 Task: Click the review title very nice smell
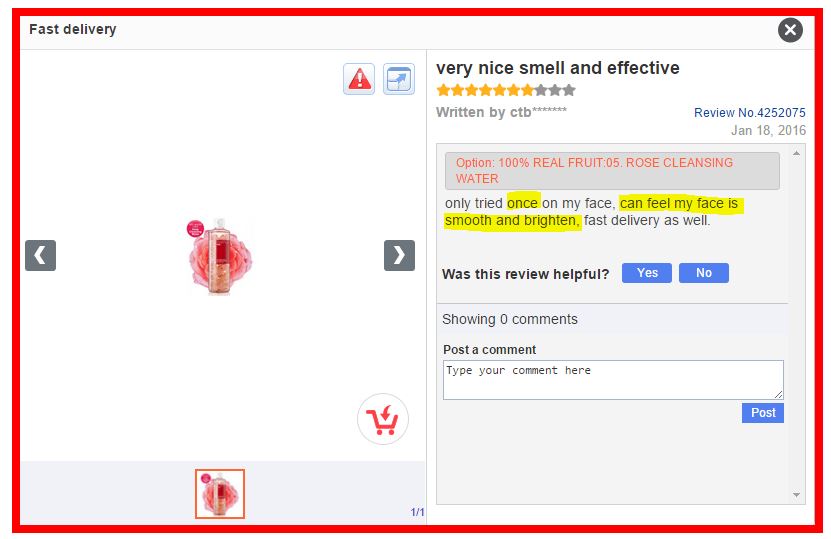tap(558, 68)
